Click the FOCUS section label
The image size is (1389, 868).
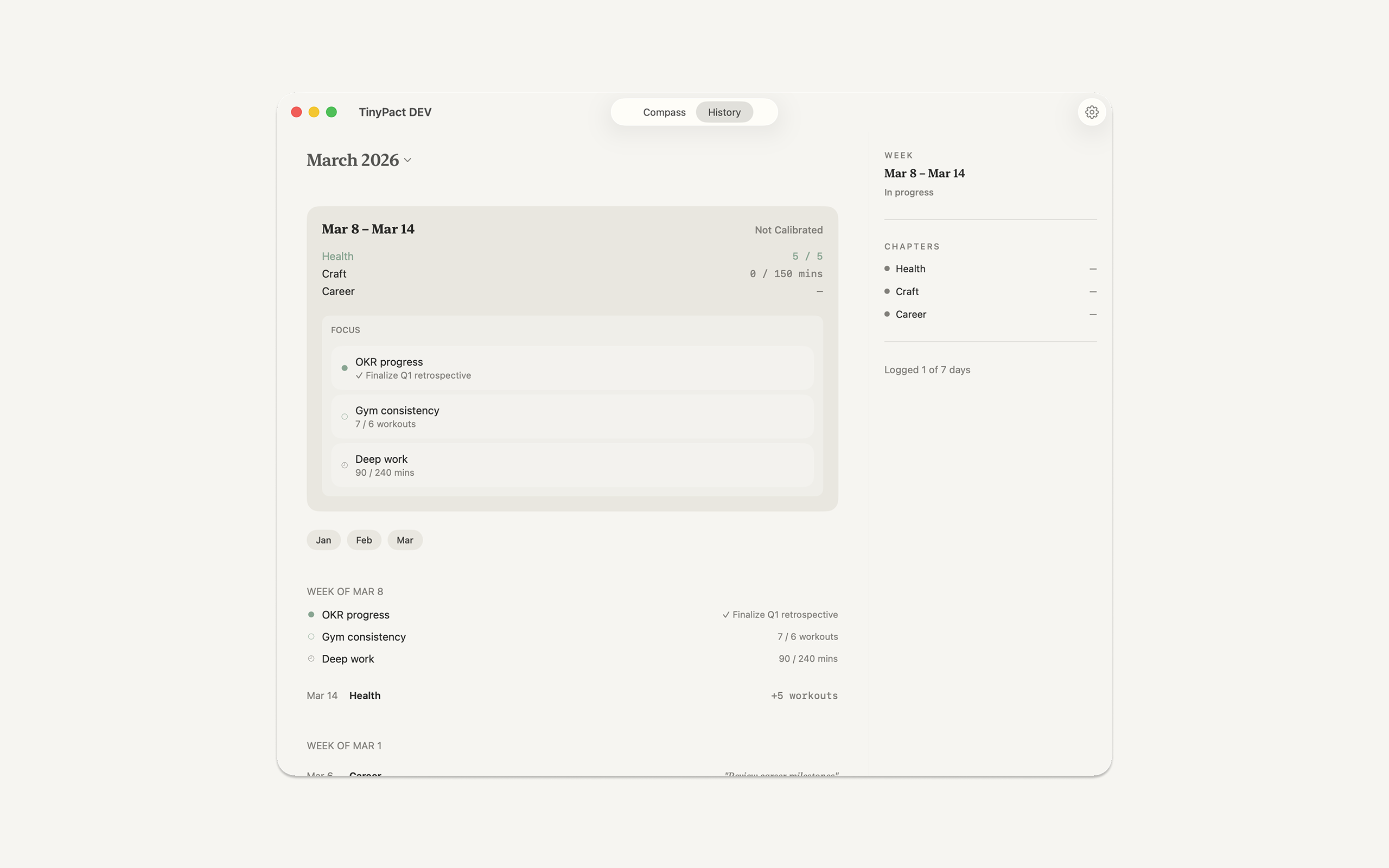tap(346, 330)
